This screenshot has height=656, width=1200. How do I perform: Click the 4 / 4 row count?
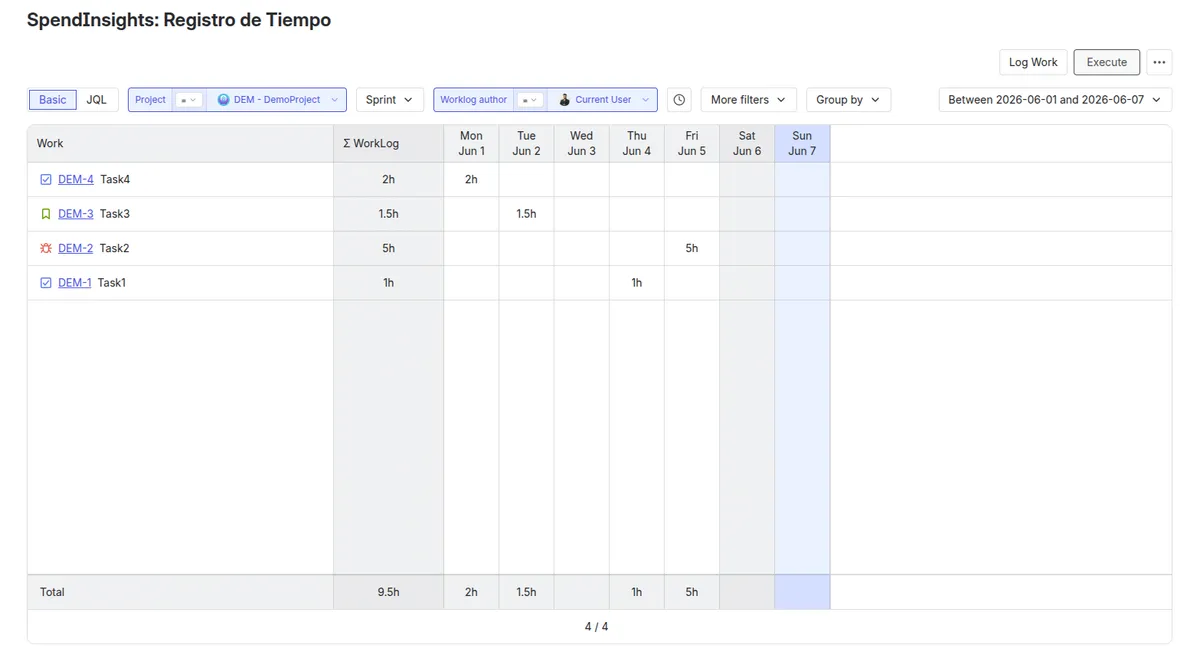[596, 627]
